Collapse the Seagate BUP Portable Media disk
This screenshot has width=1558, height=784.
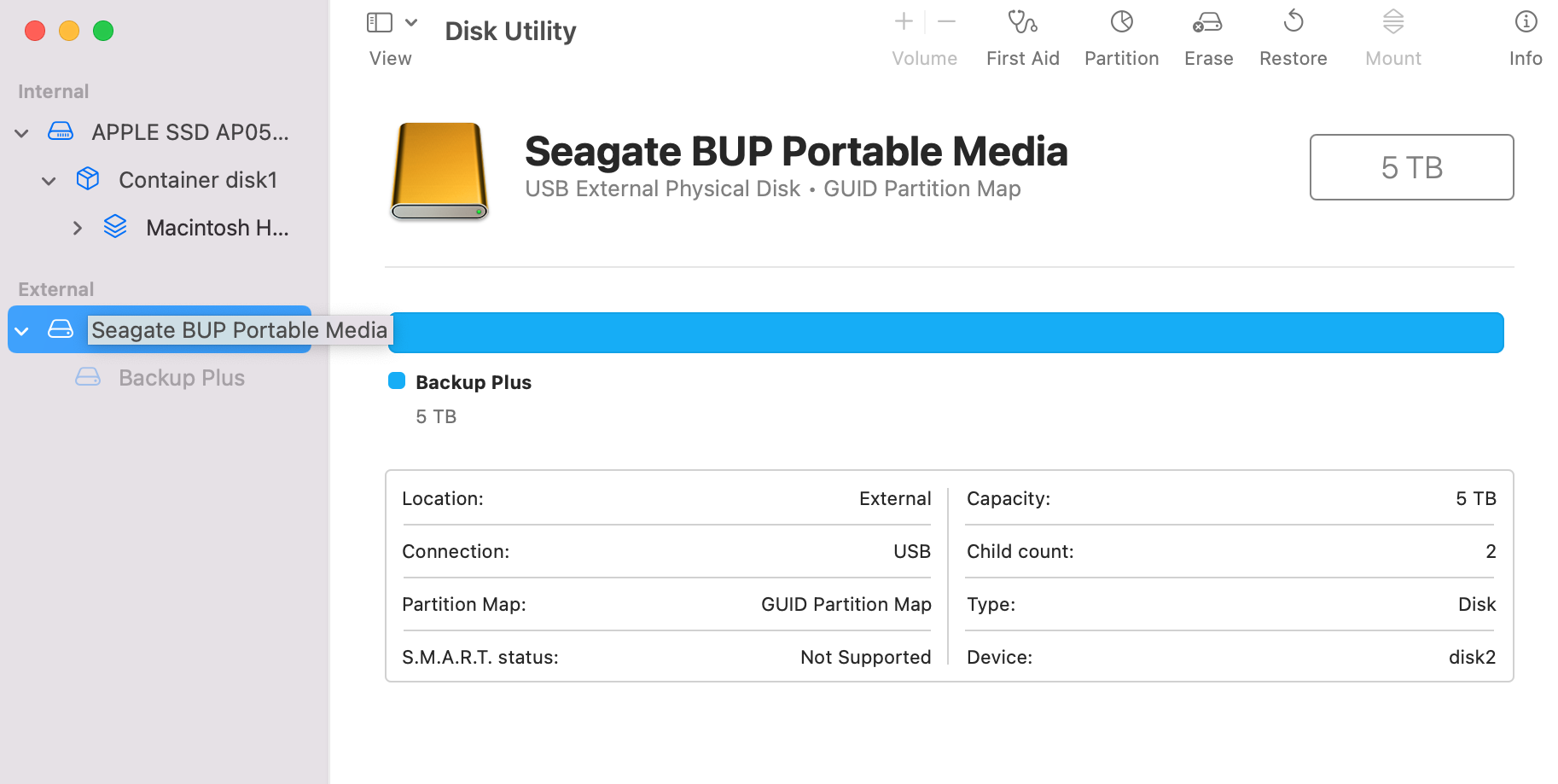pyautogui.click(x=22, y=331)
